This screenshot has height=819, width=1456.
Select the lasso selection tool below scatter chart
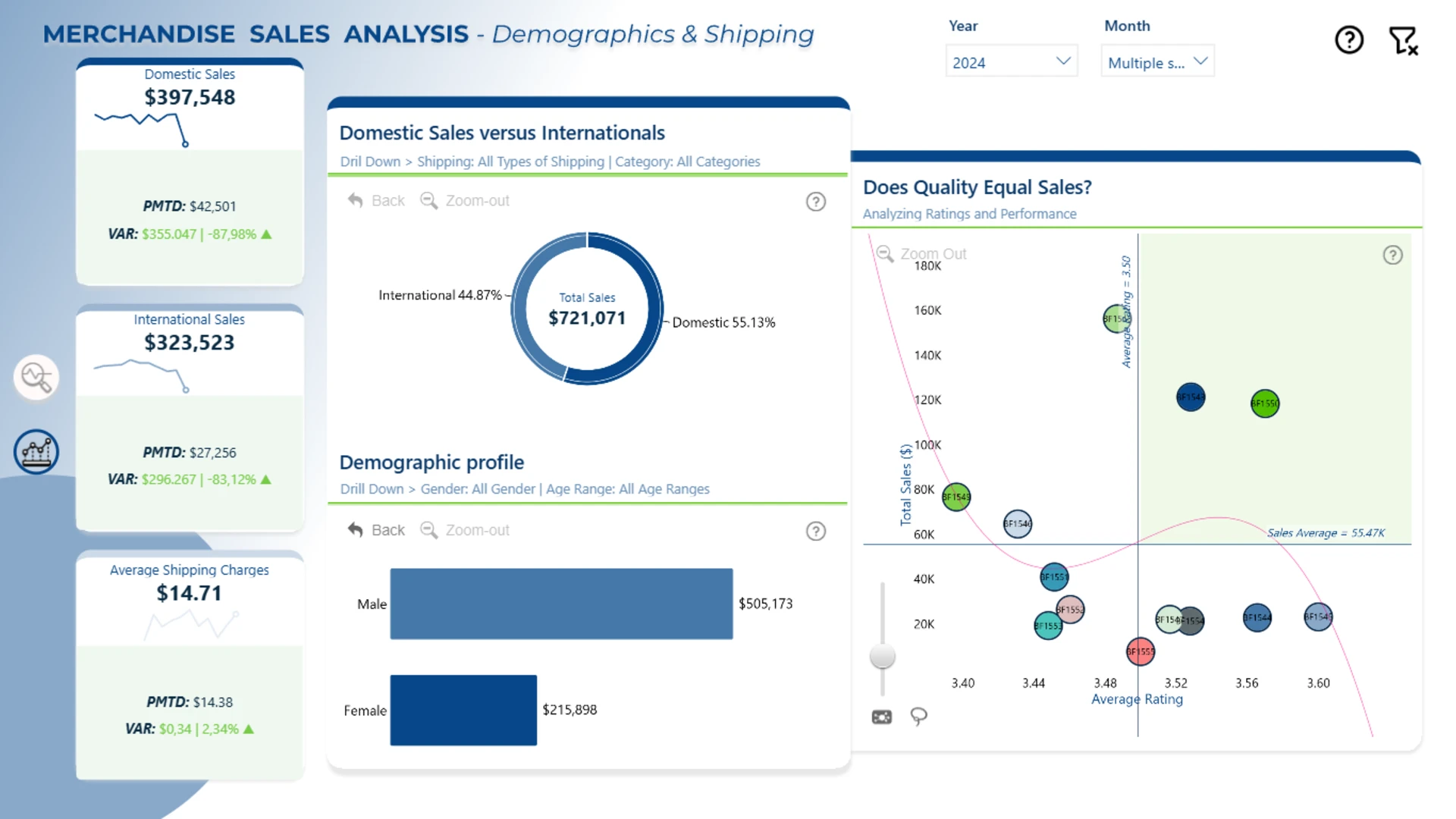[918, 717]
